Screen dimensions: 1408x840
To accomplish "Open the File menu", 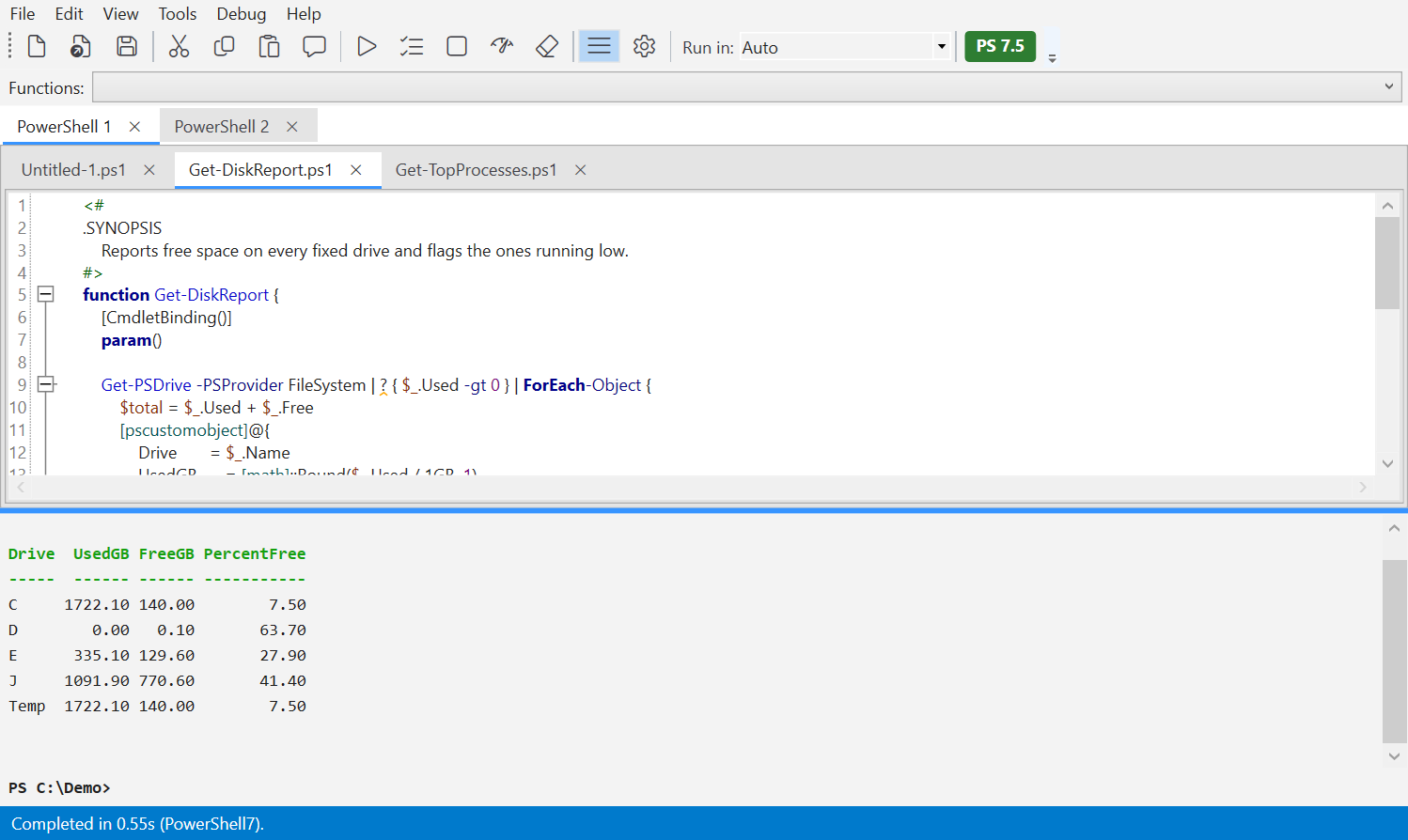I will (23, 14).
